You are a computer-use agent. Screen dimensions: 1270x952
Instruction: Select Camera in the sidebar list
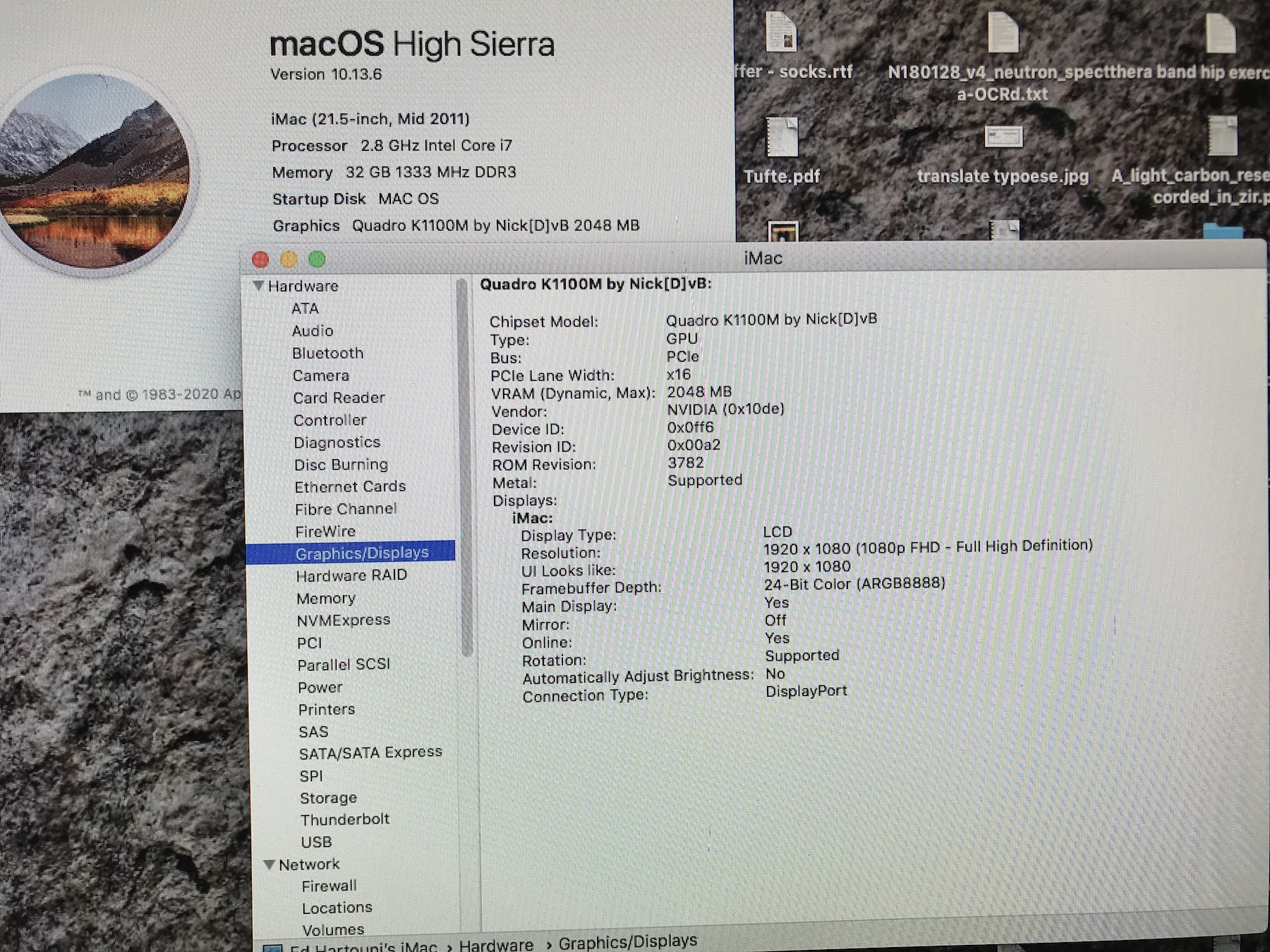[321, 376]
